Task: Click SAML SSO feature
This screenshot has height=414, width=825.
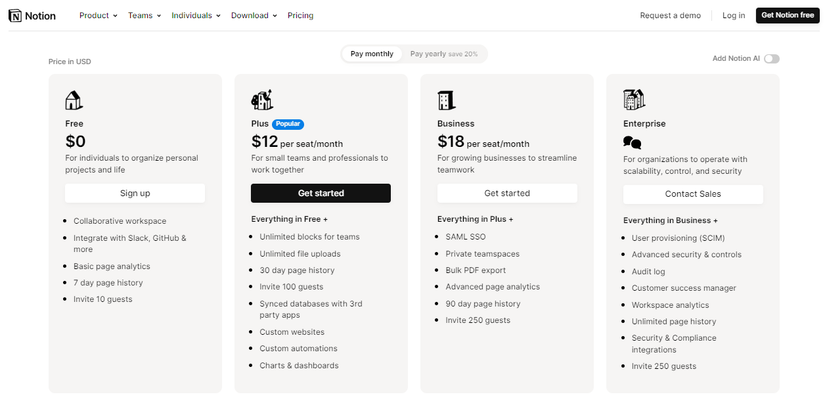Action: pyautogui.click(x=466, y=237)
